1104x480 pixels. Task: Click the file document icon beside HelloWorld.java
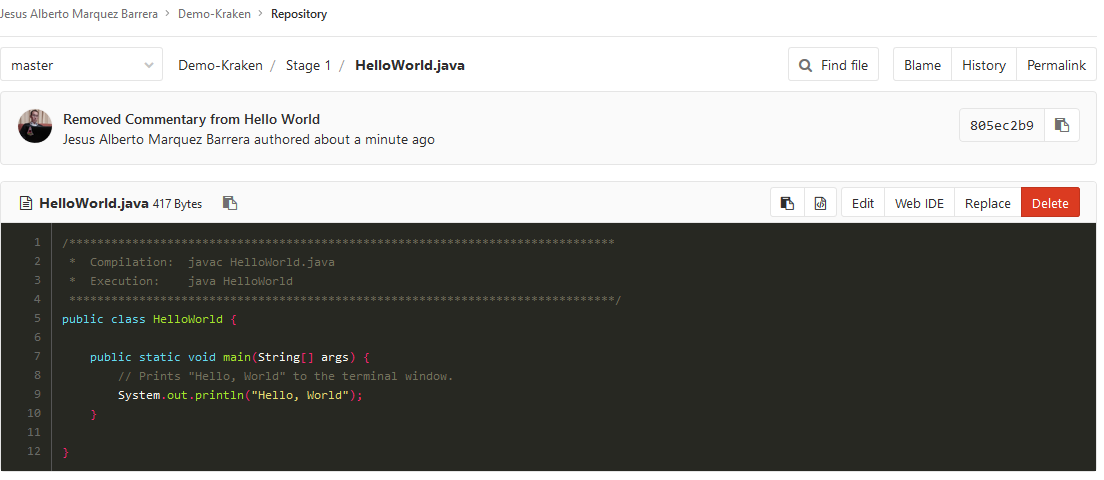click(26, 203)
